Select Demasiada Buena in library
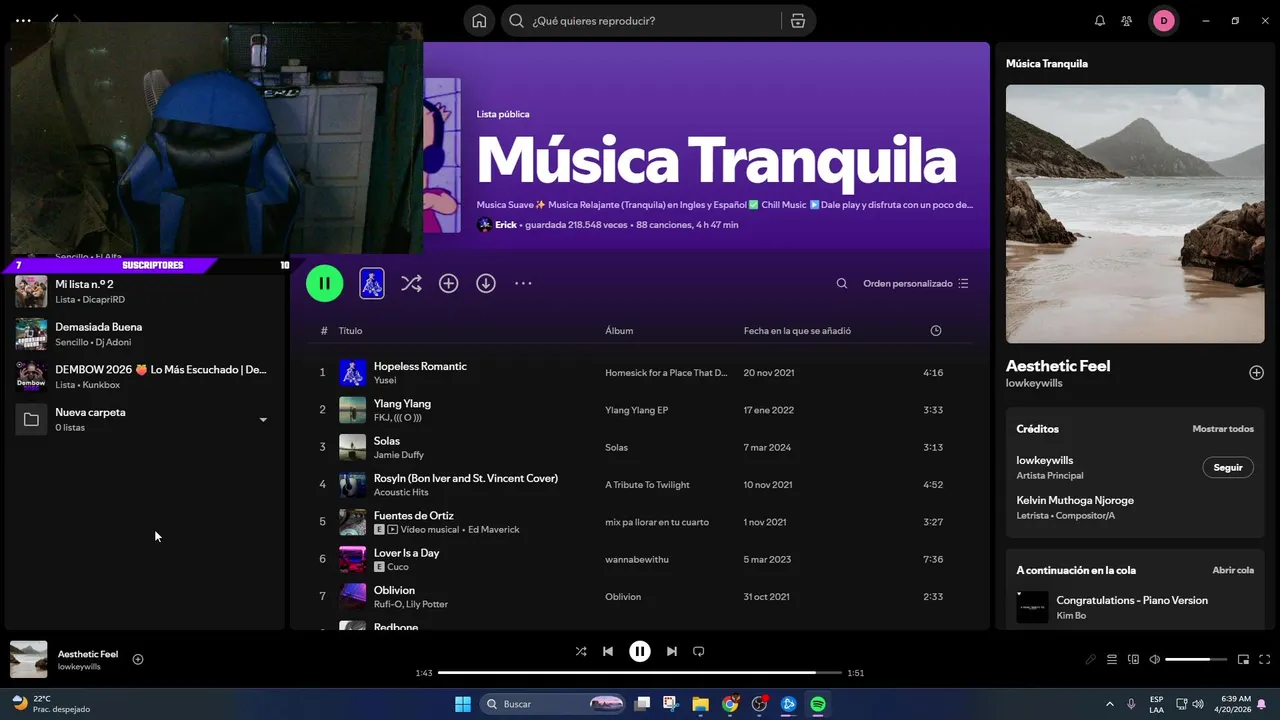This screenshot has height=720, width=1280. pyautogui.click(x=144, y=334)
